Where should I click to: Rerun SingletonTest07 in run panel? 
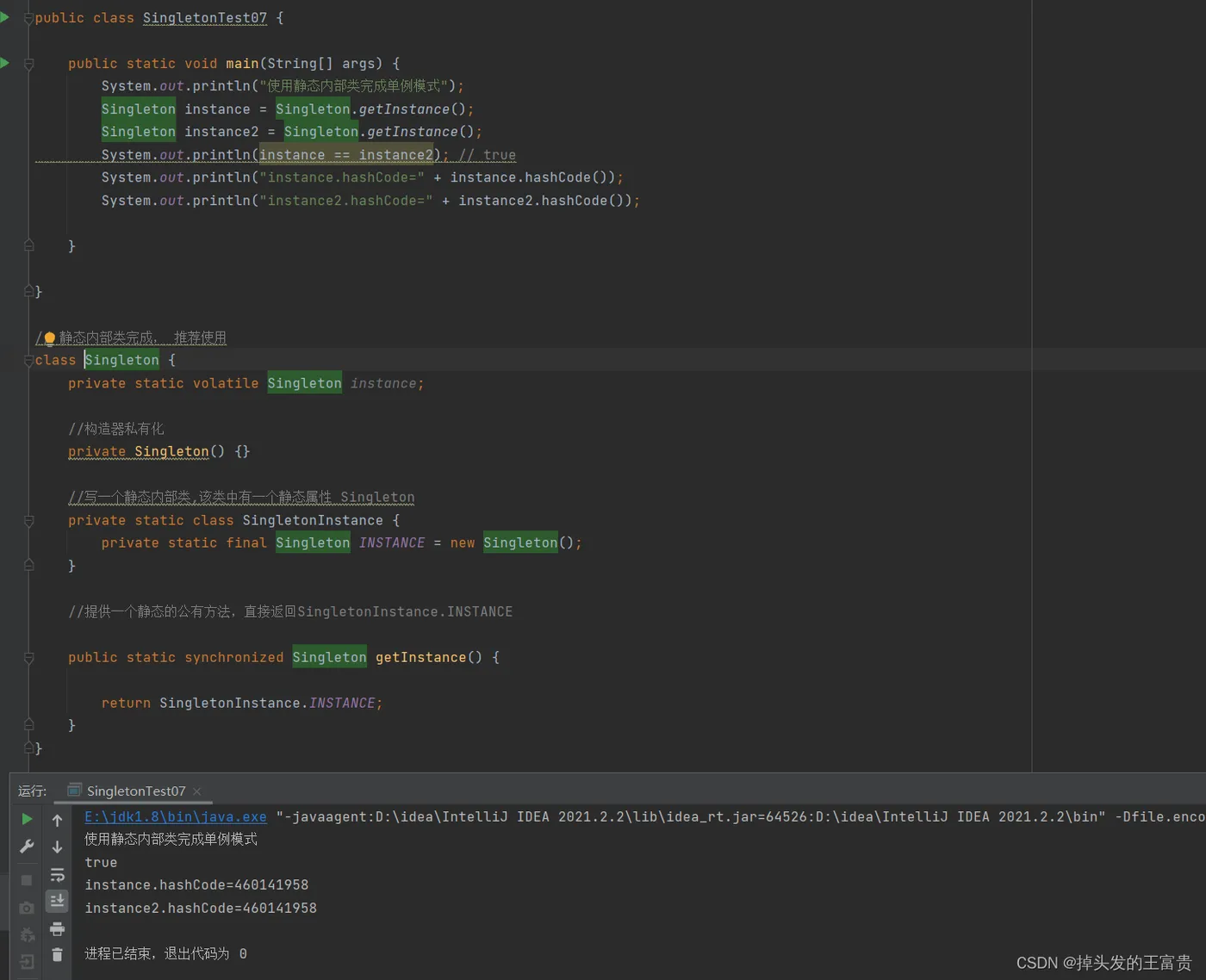[x=27, y=819]
